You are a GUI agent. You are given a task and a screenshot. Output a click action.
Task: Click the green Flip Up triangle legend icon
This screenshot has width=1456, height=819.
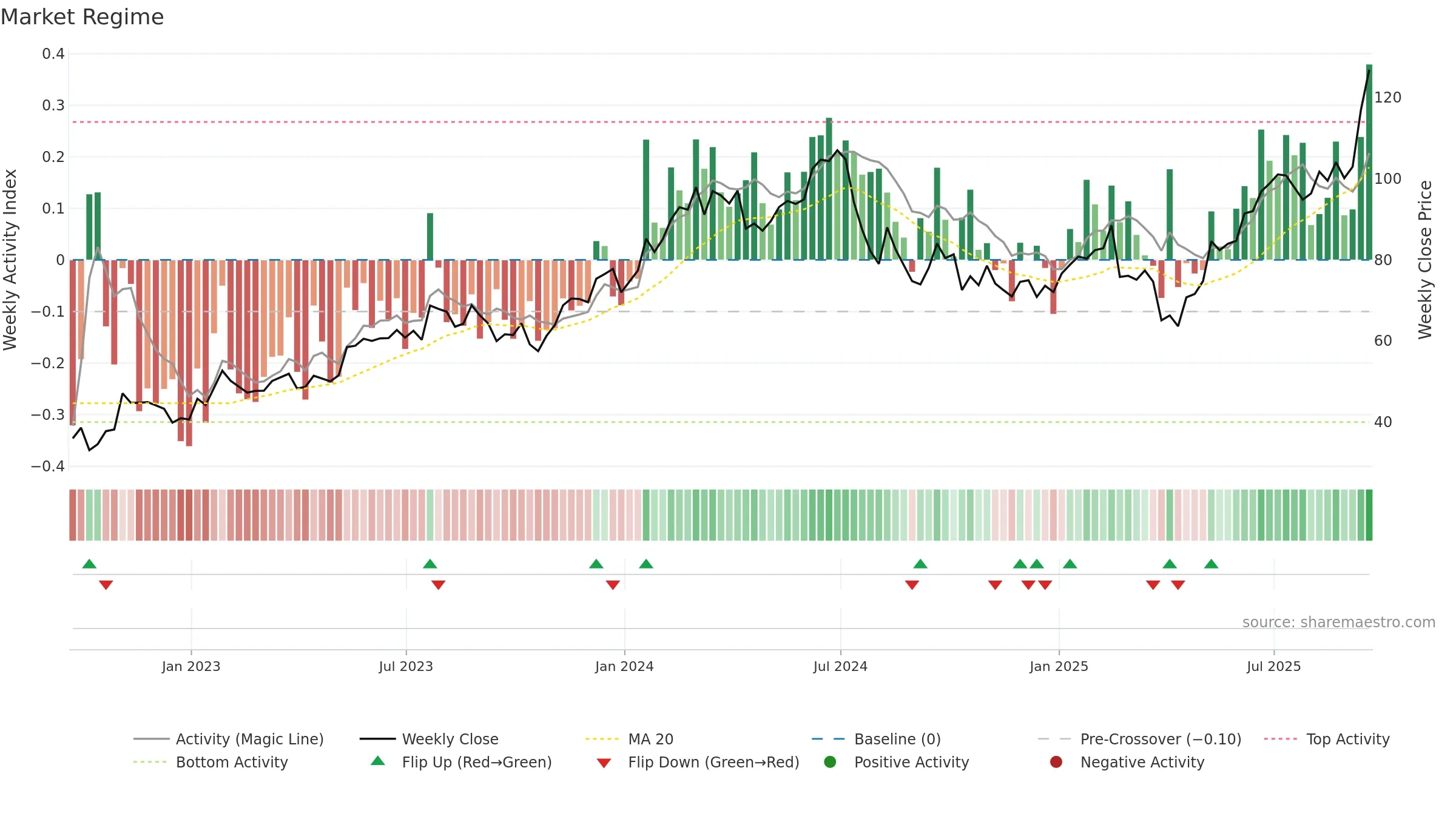click(x=378, y=761)
